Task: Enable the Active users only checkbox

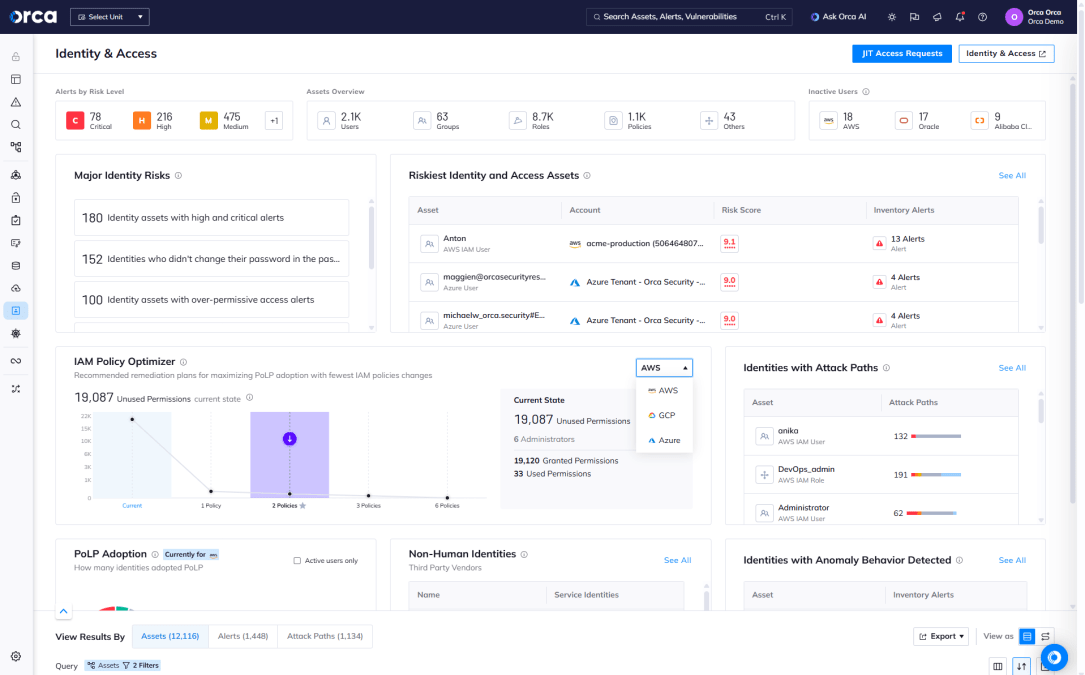Action: pos(297,561)
